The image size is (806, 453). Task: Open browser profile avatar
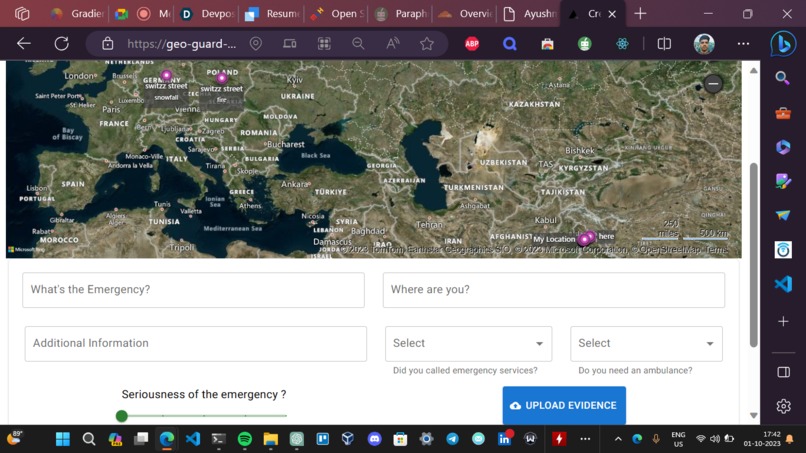(704, 44)
